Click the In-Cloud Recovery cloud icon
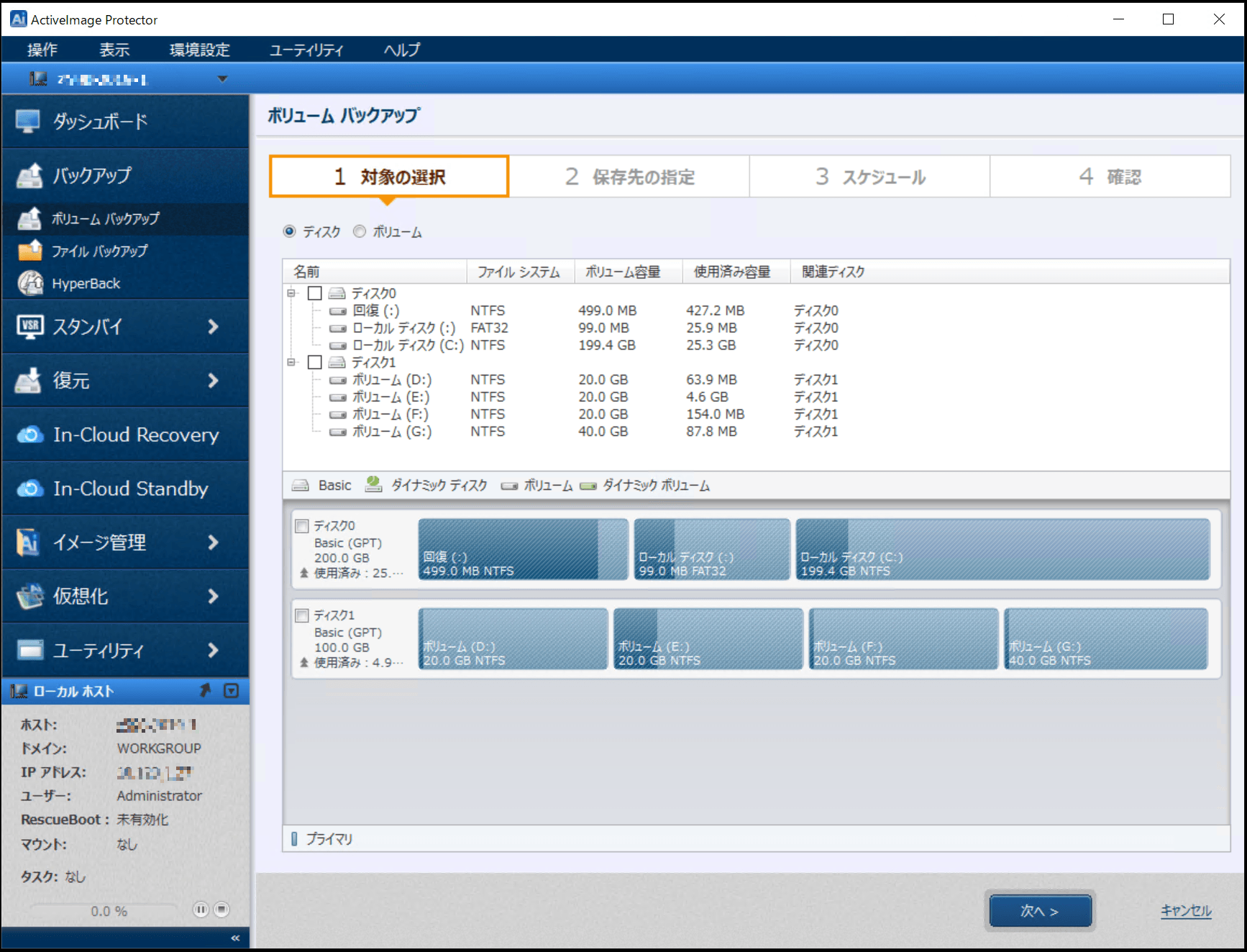1247x952 pixels. click(30, 435)
